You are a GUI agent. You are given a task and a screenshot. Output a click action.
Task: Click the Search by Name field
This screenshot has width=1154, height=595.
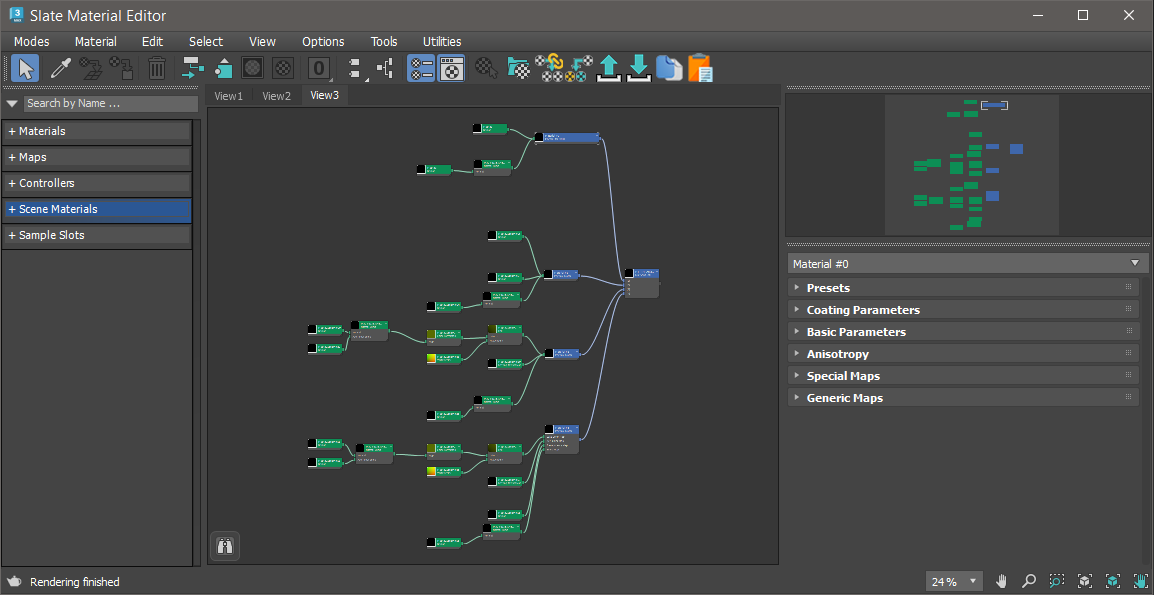point(110,103)
